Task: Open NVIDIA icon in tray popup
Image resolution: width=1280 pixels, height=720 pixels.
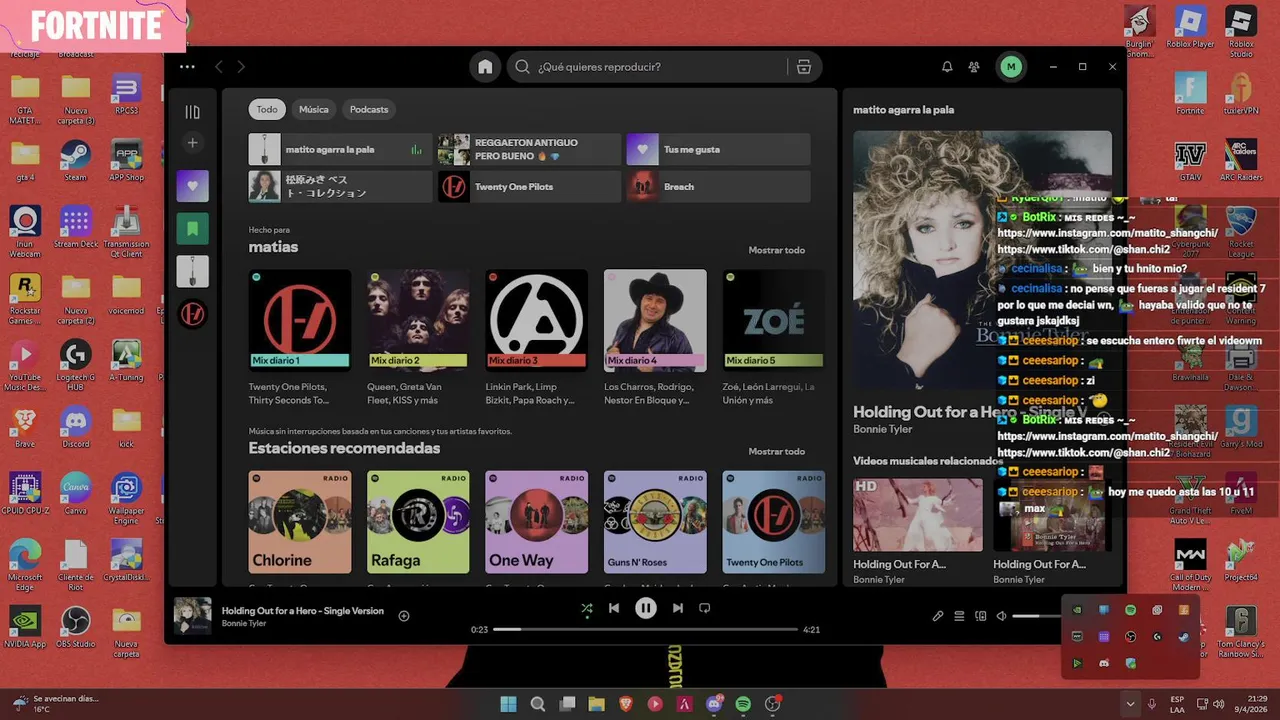Action: 1077,609
